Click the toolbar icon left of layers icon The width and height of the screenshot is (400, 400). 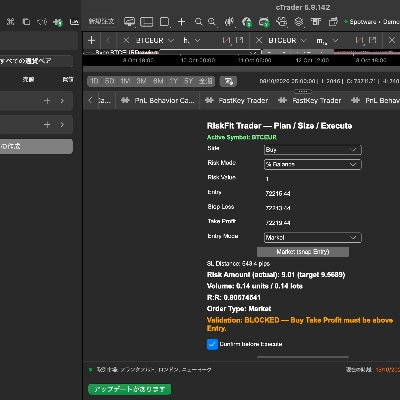coord(282,22)
